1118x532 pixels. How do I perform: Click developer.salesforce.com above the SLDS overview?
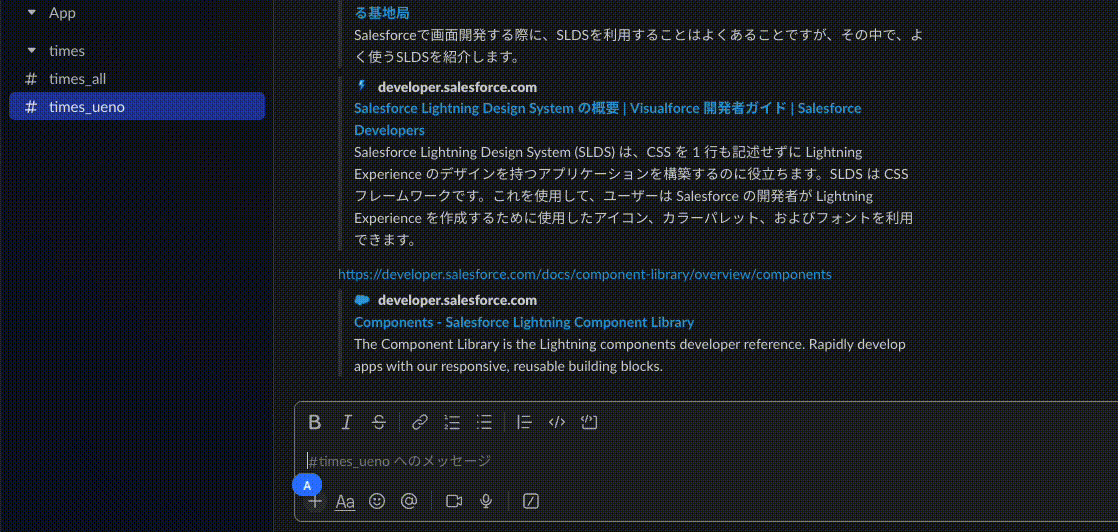click(457, 87)
